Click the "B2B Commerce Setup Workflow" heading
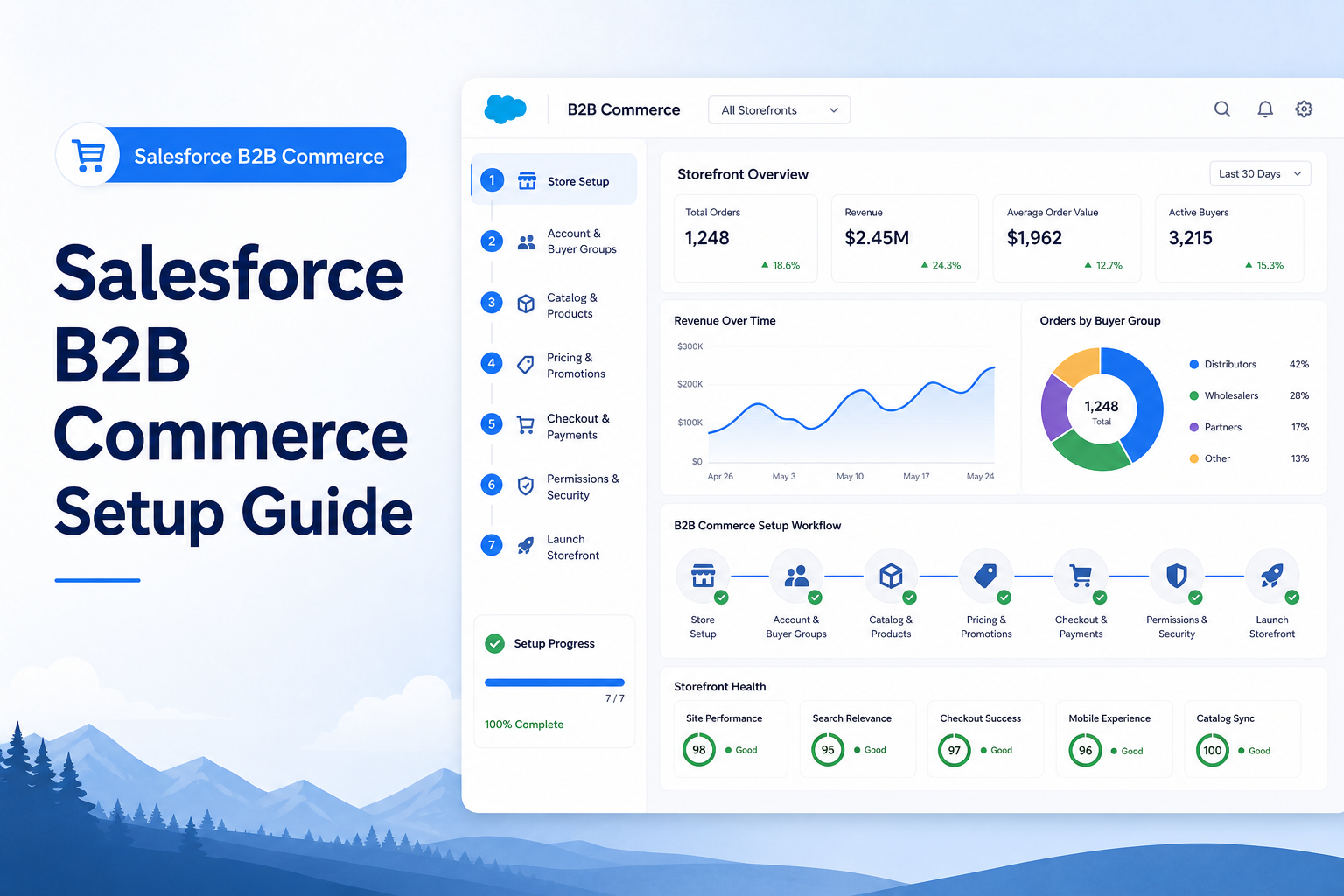This screenshot has width=1344, height=896. click(x=758, y=525)
